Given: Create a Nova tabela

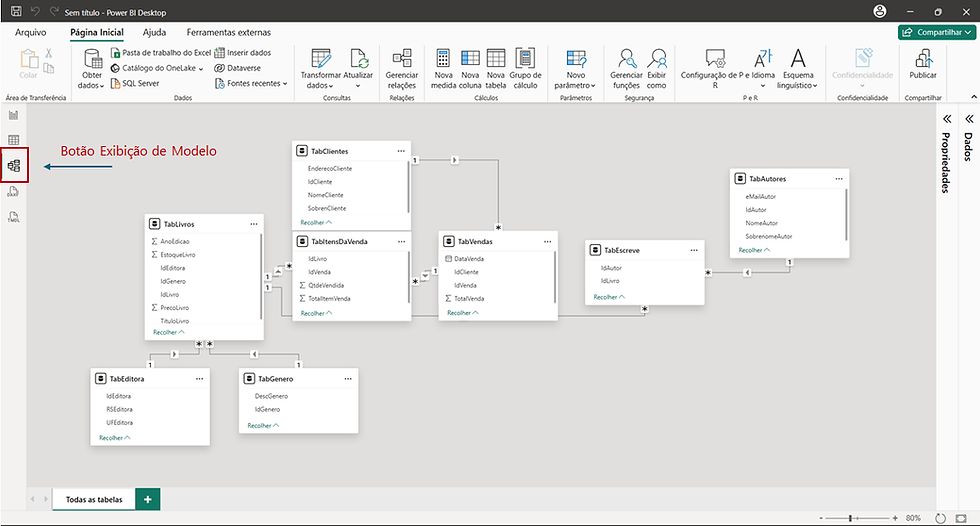Looking at the screenshot, I should point(496,69).
